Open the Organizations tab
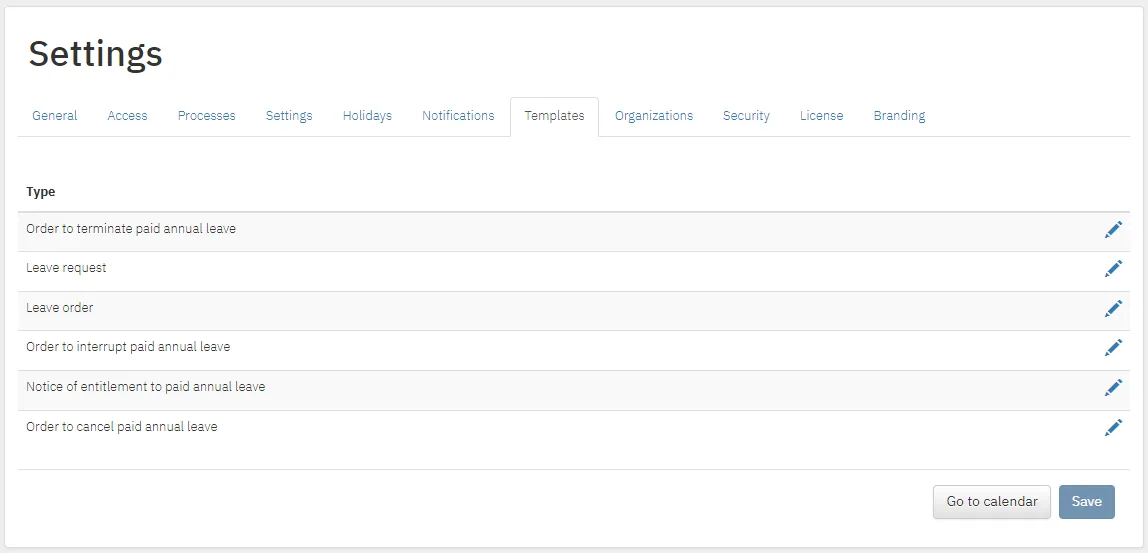This screenshot has height=553, width=1148. click(x=654, y=116)
